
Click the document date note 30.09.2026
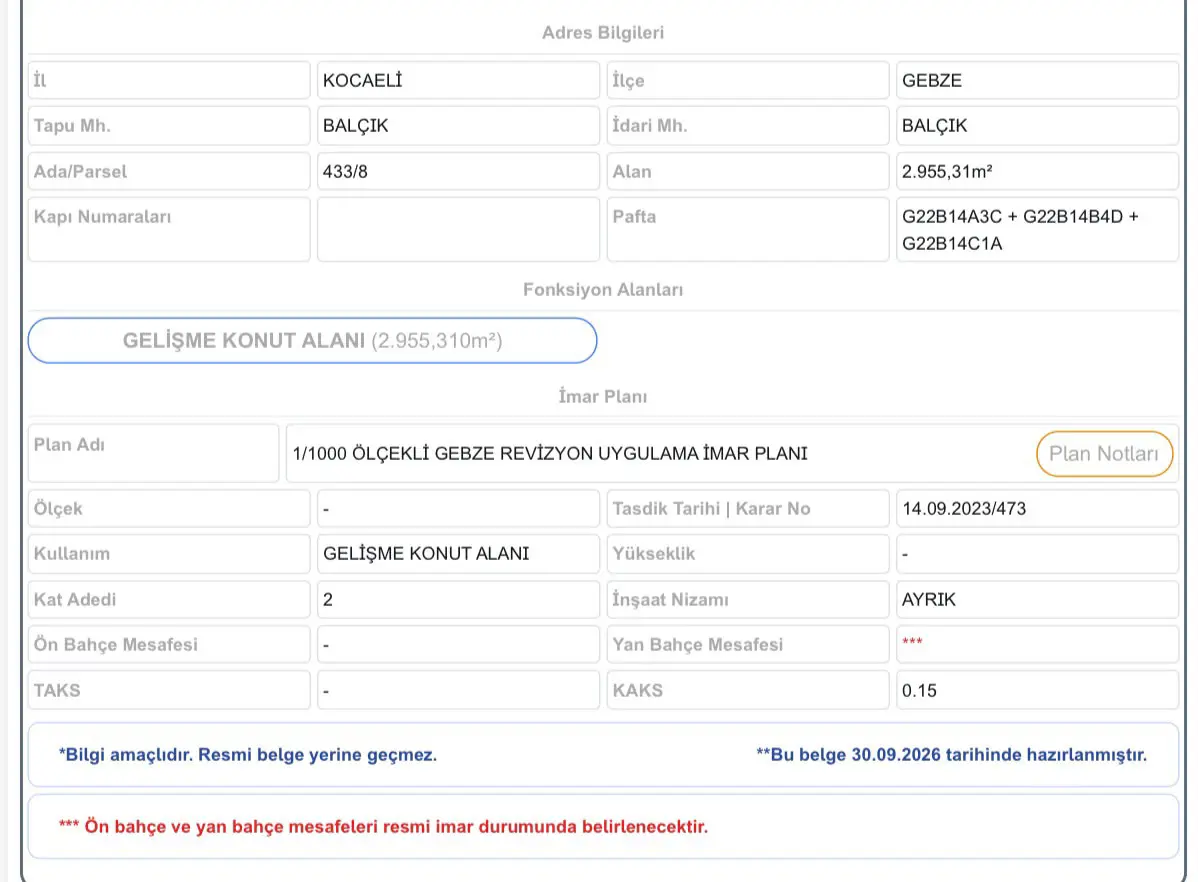(x=951, y=754)
